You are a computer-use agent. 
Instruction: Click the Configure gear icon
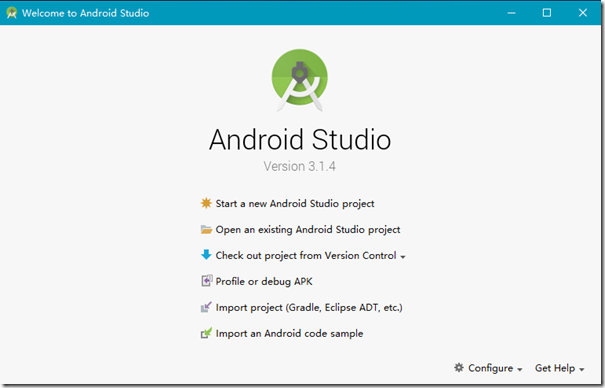pos(458,368)
